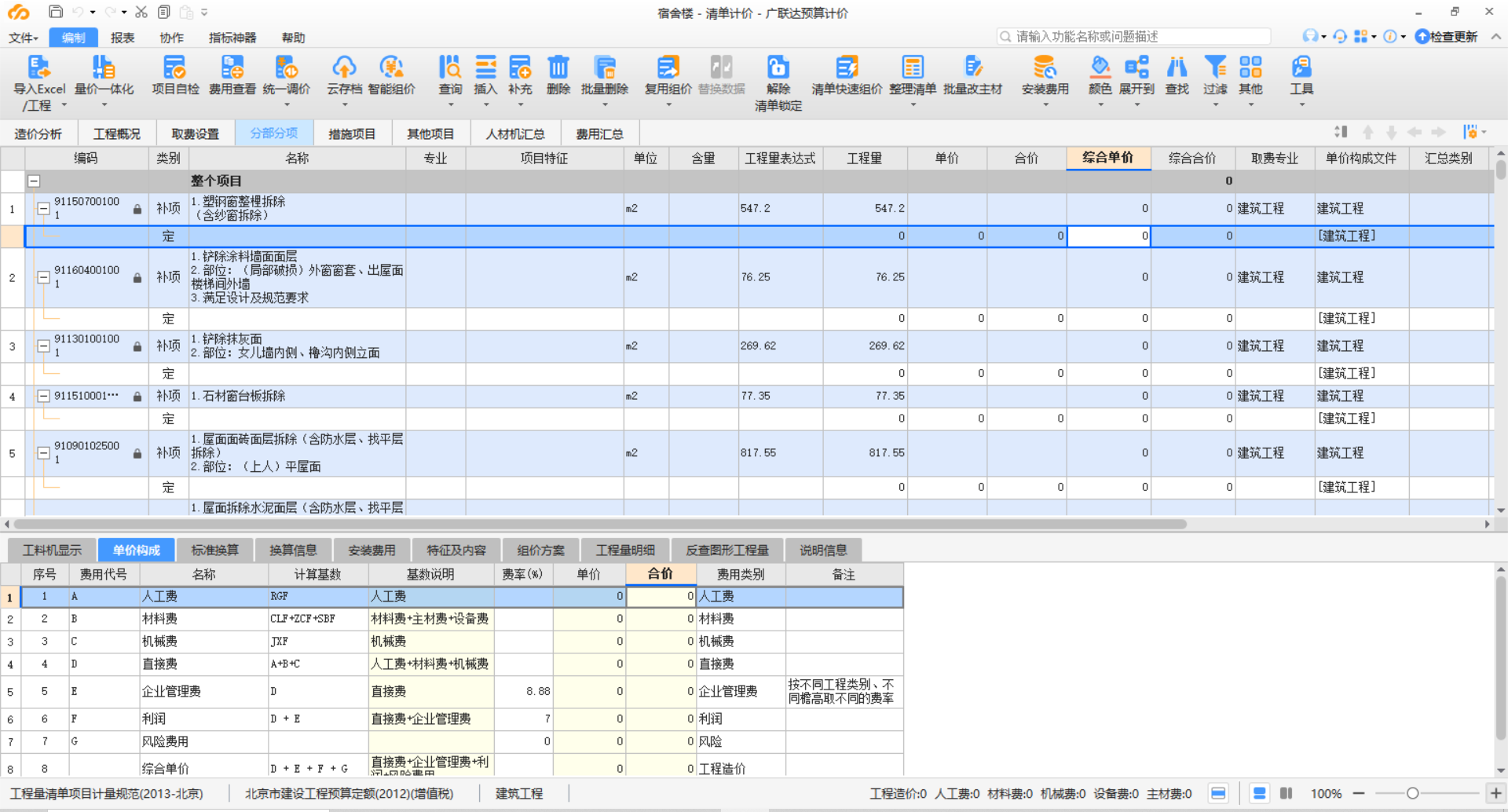Expand the 插入 dropdown arrow

[x=485, y=105]
